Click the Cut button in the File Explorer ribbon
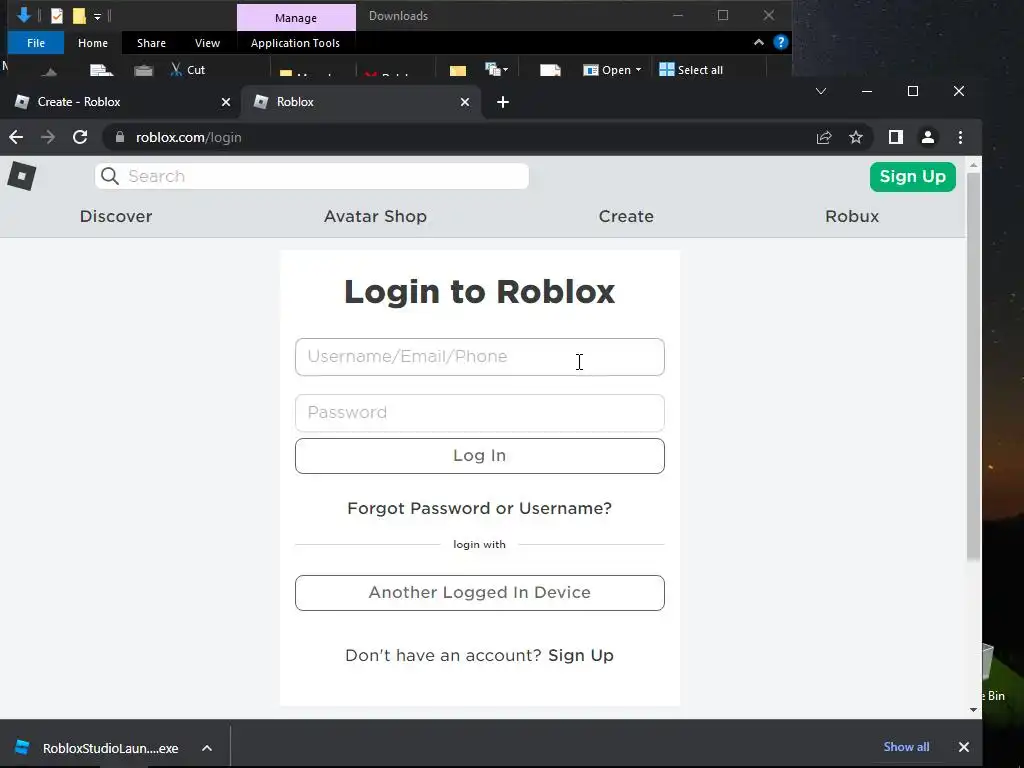This screenshot has height=768, width=1024. pyautogui.click(x=187, y=69)
